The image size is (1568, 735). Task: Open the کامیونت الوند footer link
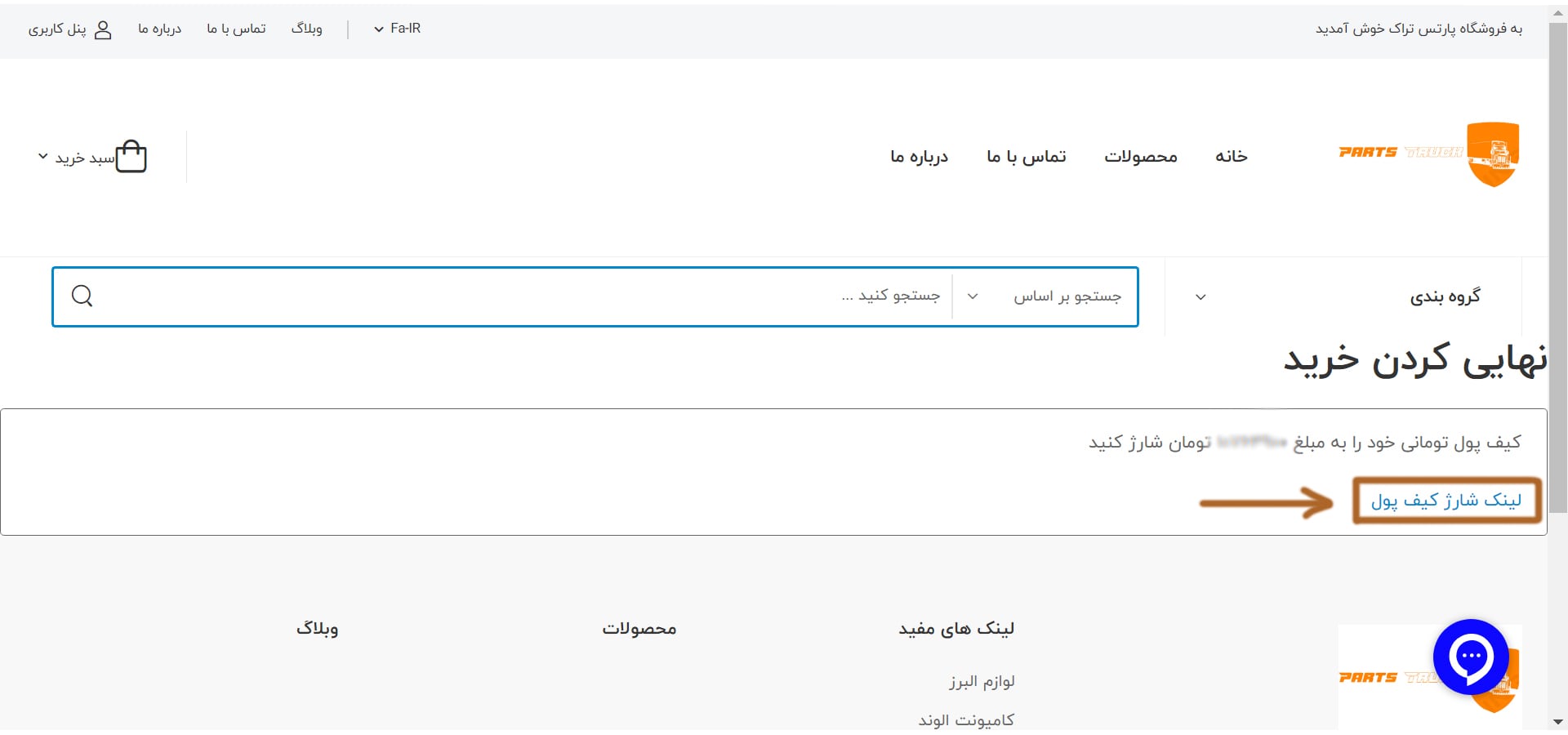point(966,719)
